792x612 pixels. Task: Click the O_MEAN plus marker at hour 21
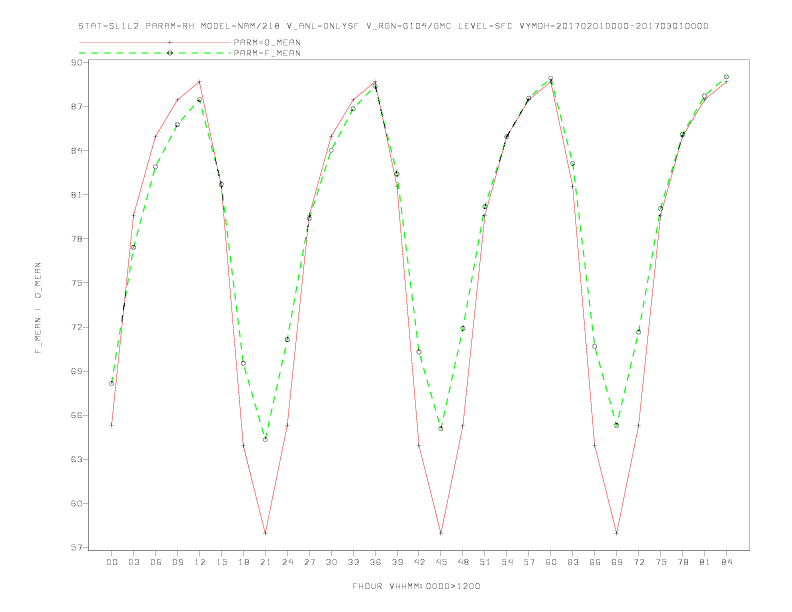click(x=265, y=533)
